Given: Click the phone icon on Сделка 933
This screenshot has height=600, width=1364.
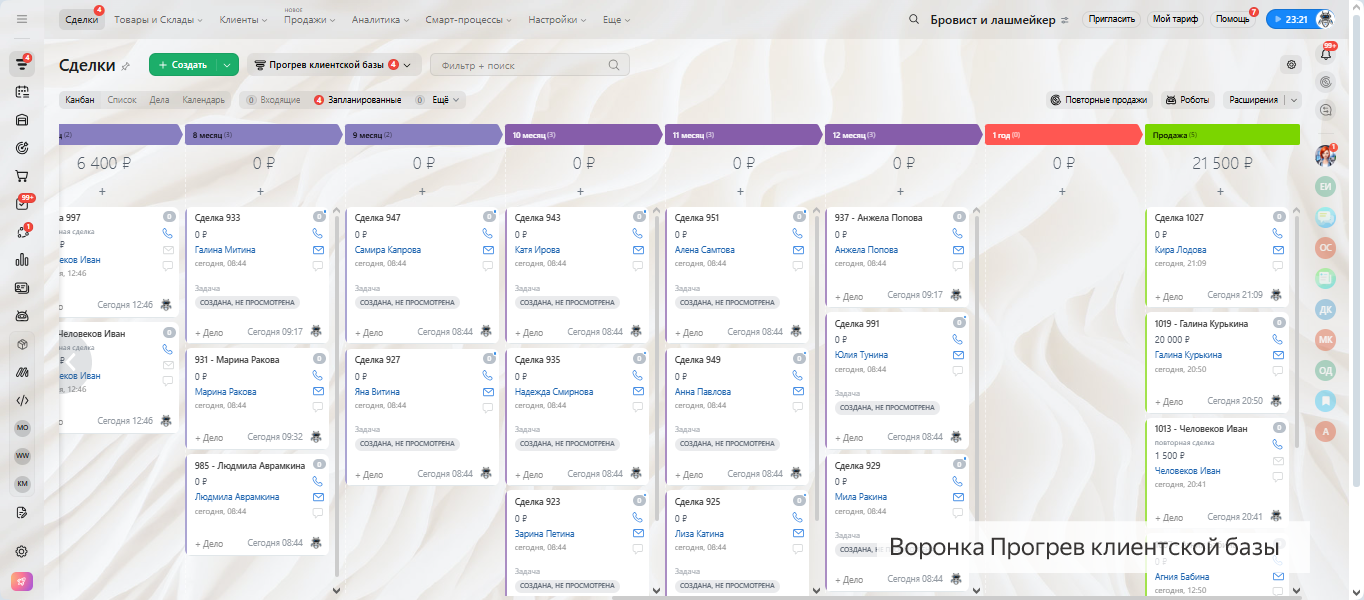Looking at the screenshot, I should coord(318,233).
